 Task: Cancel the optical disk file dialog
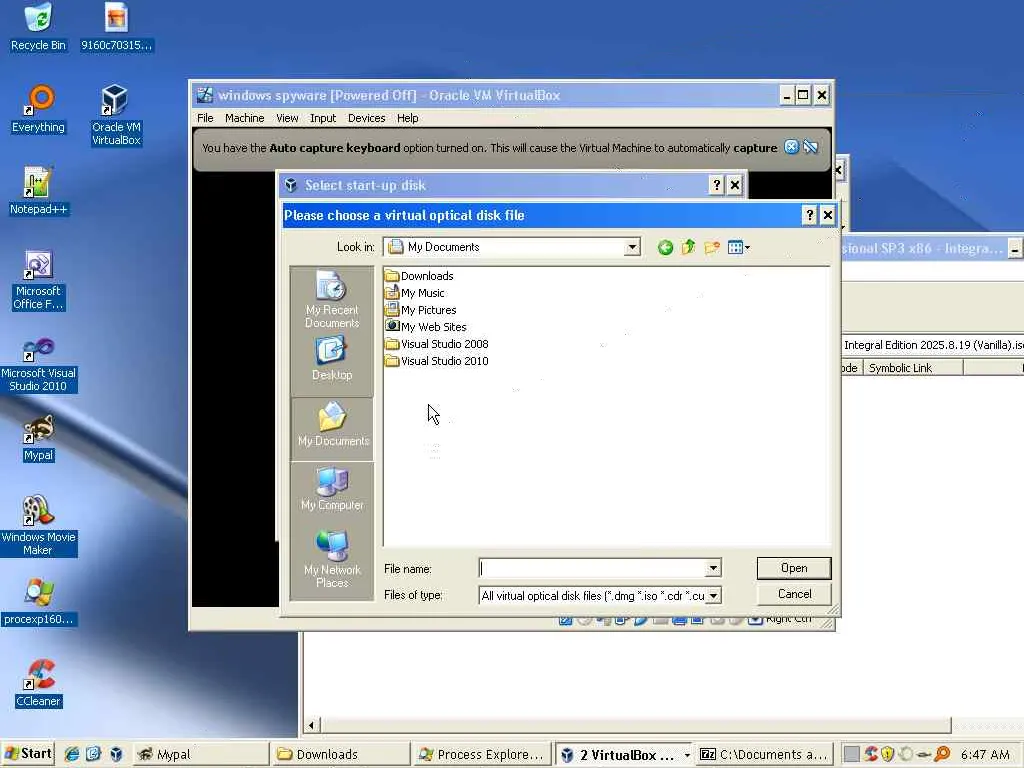(x=794, y=594)
